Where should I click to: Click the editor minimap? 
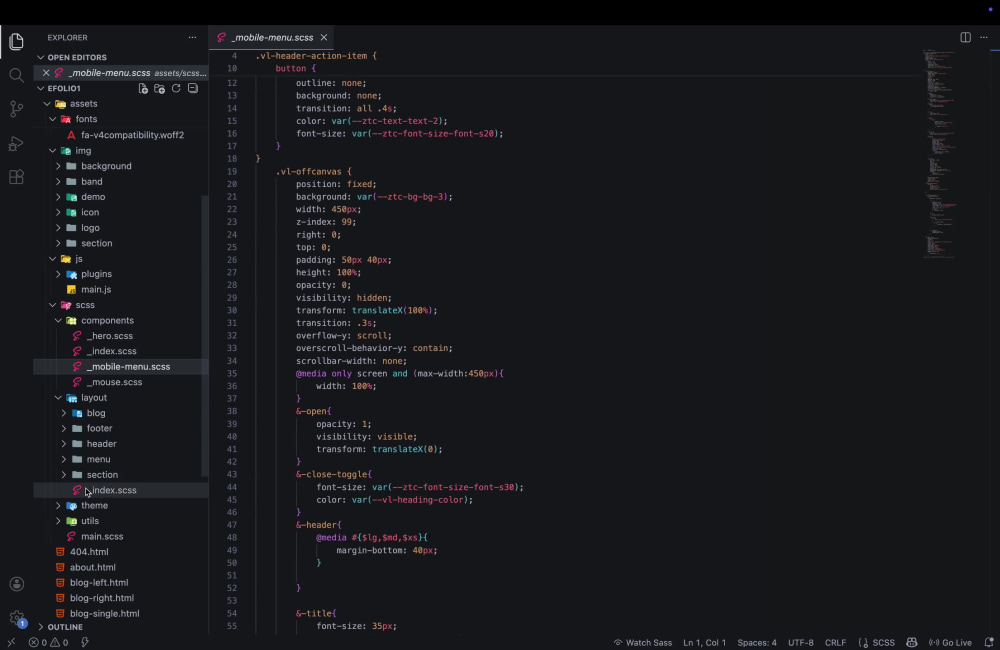coord(939,153)
